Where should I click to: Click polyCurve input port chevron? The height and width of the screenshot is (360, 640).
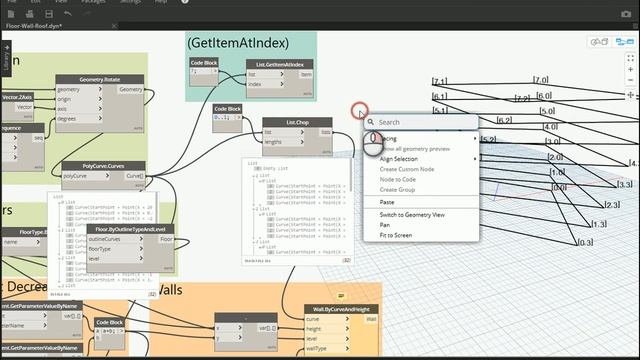pos(107,176)
